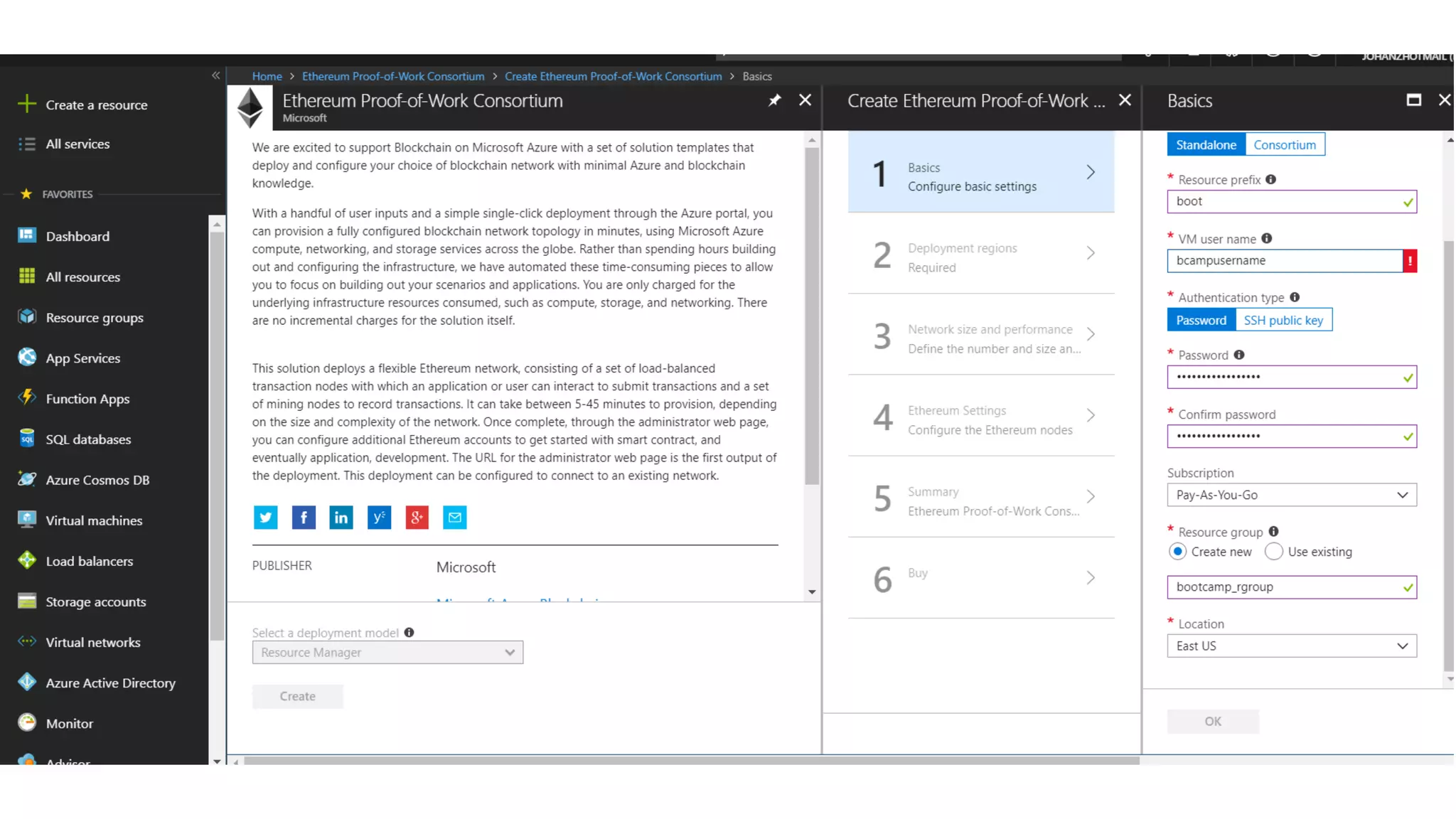The height and width of the screenshot is (819, 1456).
Task: Select the Create new radio button
Action: click(x=1177, y=552)
